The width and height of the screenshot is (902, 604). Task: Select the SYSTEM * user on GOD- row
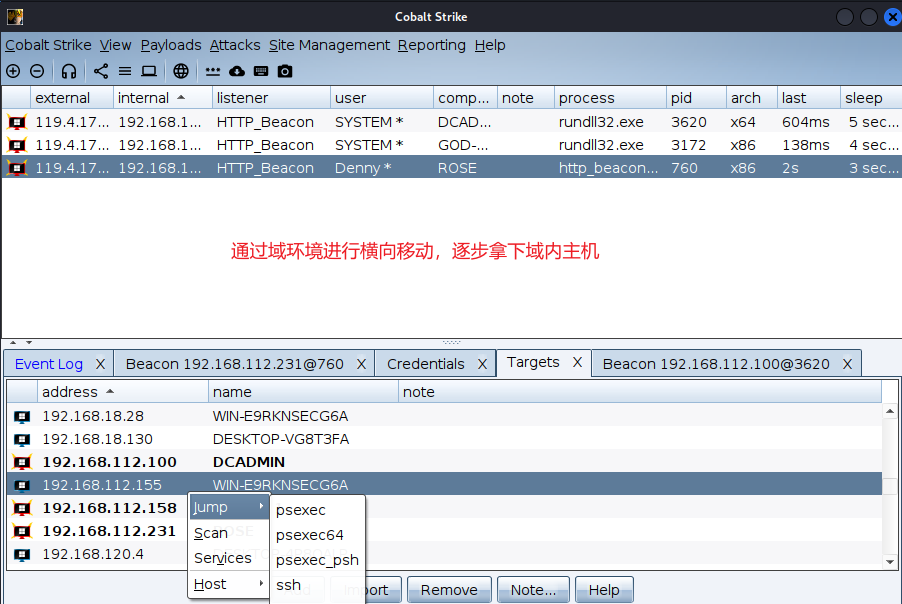pos(369,145)
